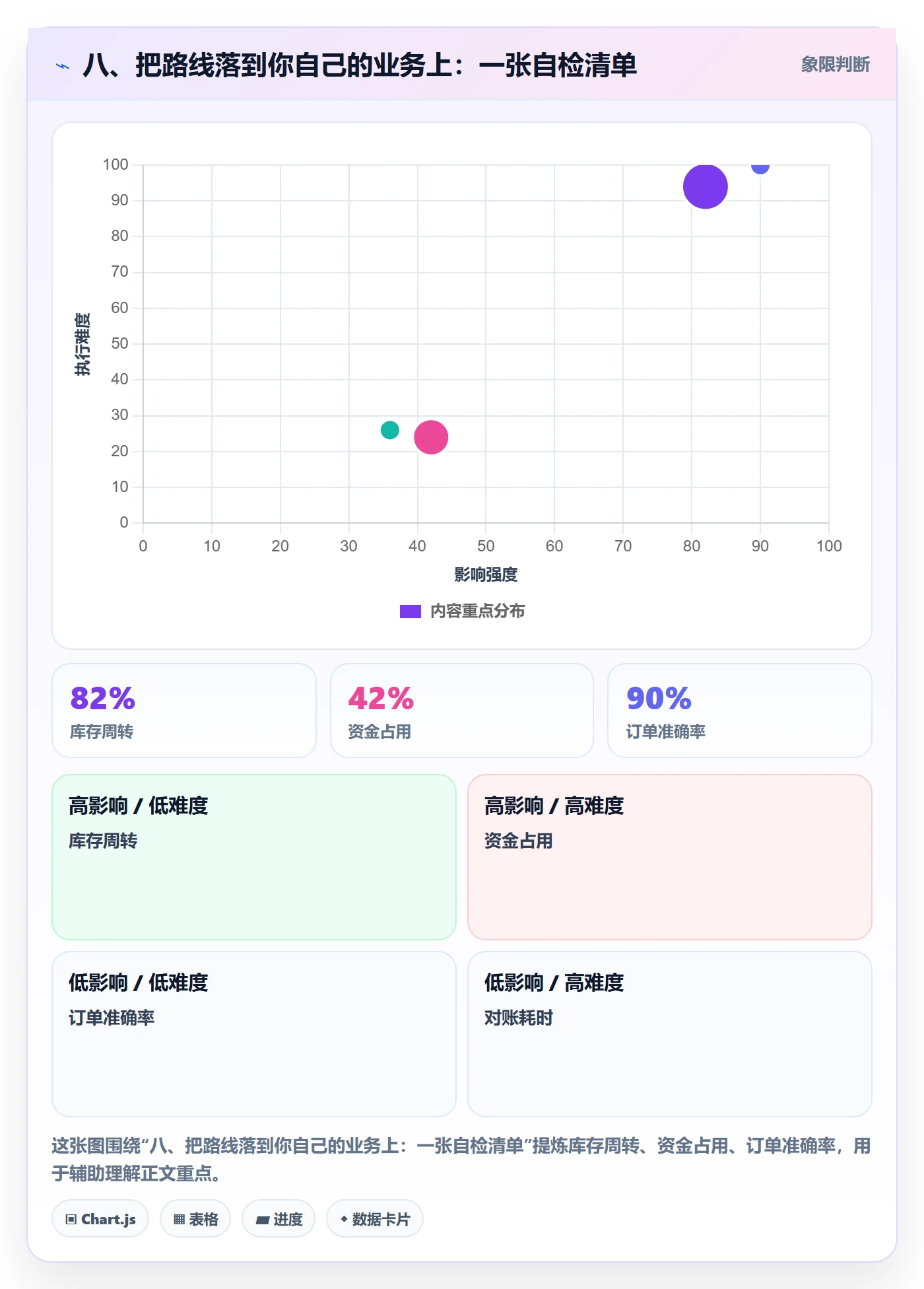The image size is (924, 1289).
Task: Click the 象限判断 label in the header
Action: pos(836,65)
